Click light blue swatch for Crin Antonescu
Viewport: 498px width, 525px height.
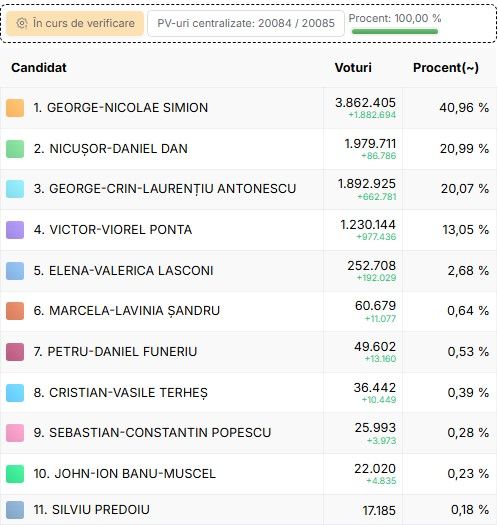[x=15, y=189]
